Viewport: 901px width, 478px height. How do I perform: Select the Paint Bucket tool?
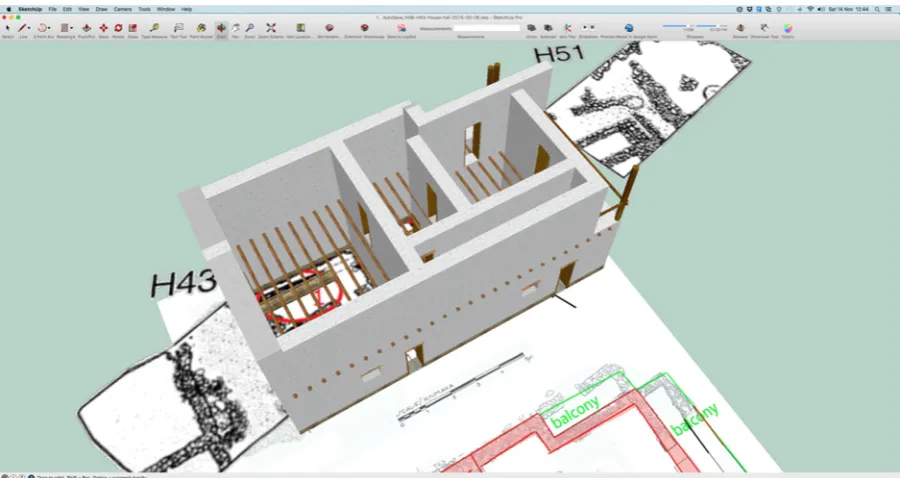(201, 28)
